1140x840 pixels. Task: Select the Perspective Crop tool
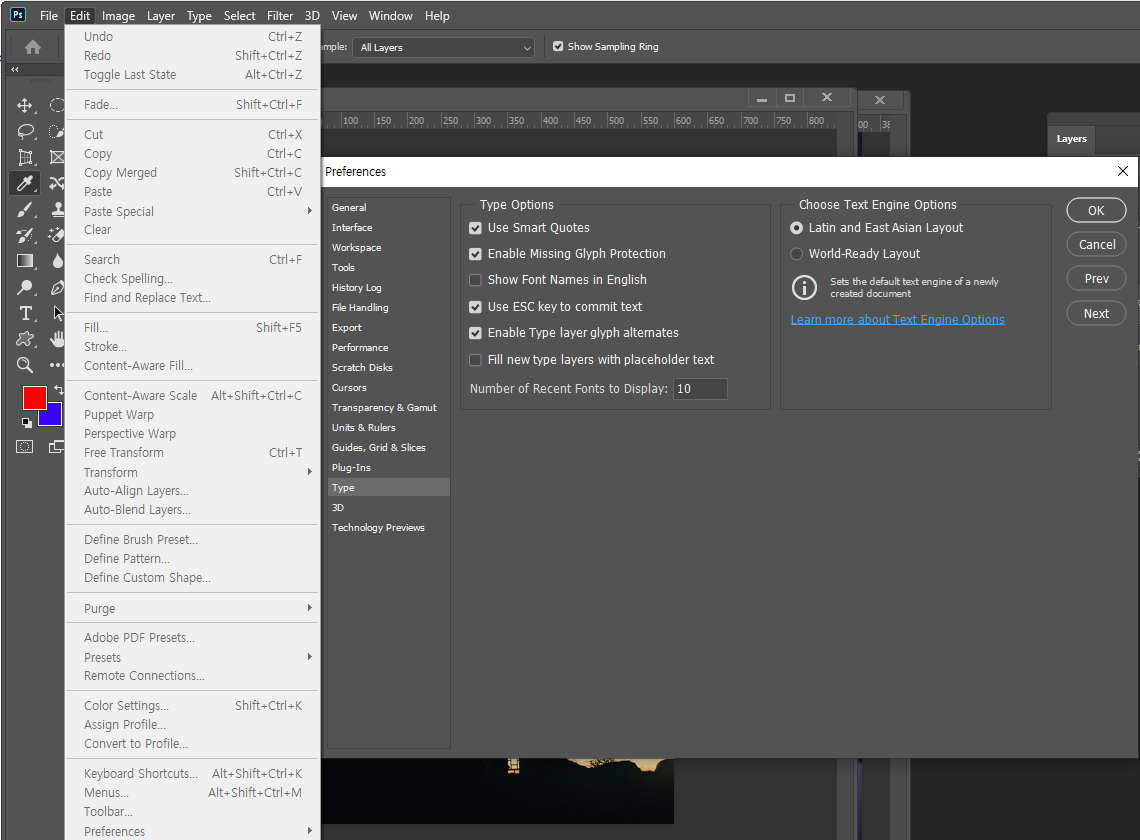[25, 157]
